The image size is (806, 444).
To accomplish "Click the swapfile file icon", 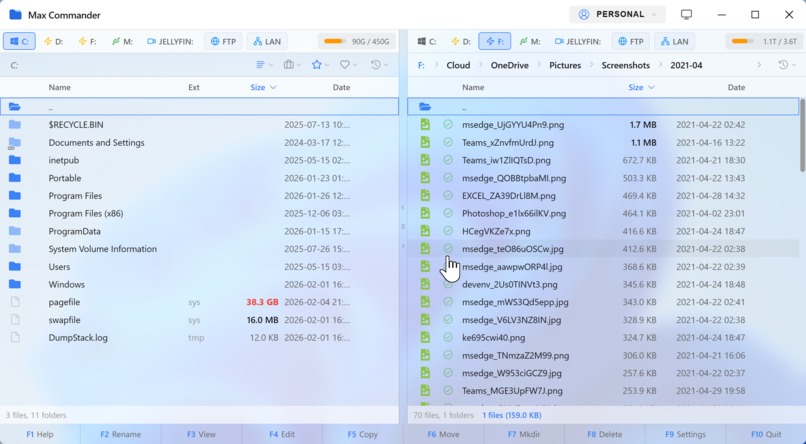I will pos(15,320).
